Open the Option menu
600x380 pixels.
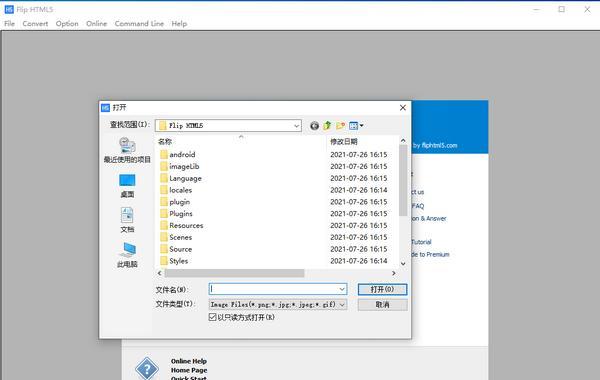(x=67, y=24)
